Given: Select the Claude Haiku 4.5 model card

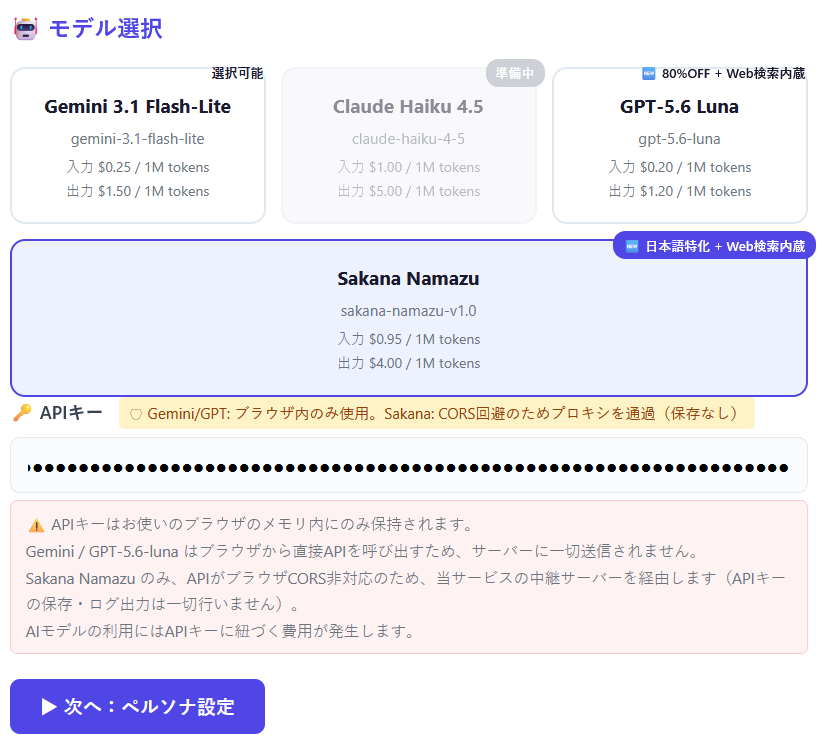Looking at the screenshot, I should pyautogui.click(x=409, y=145).
